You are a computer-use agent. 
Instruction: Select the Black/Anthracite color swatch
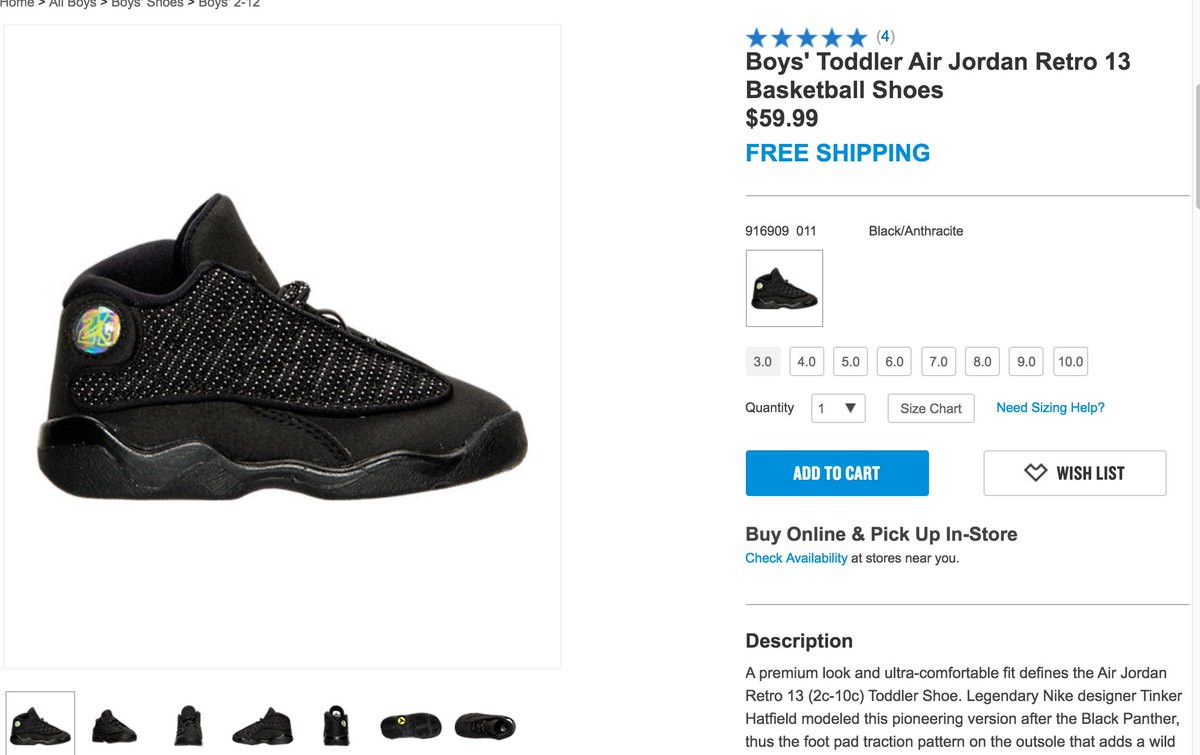(784, 288)
